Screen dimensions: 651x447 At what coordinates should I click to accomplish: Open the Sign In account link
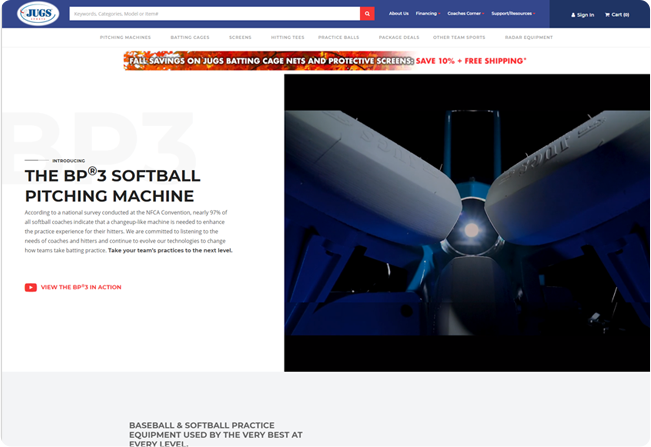point(582,14)
